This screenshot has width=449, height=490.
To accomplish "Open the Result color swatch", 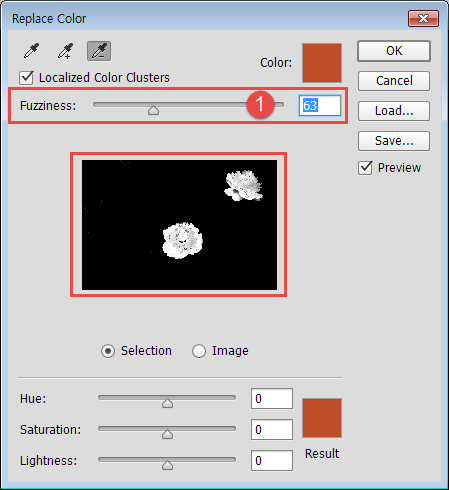I will (322, 418).
